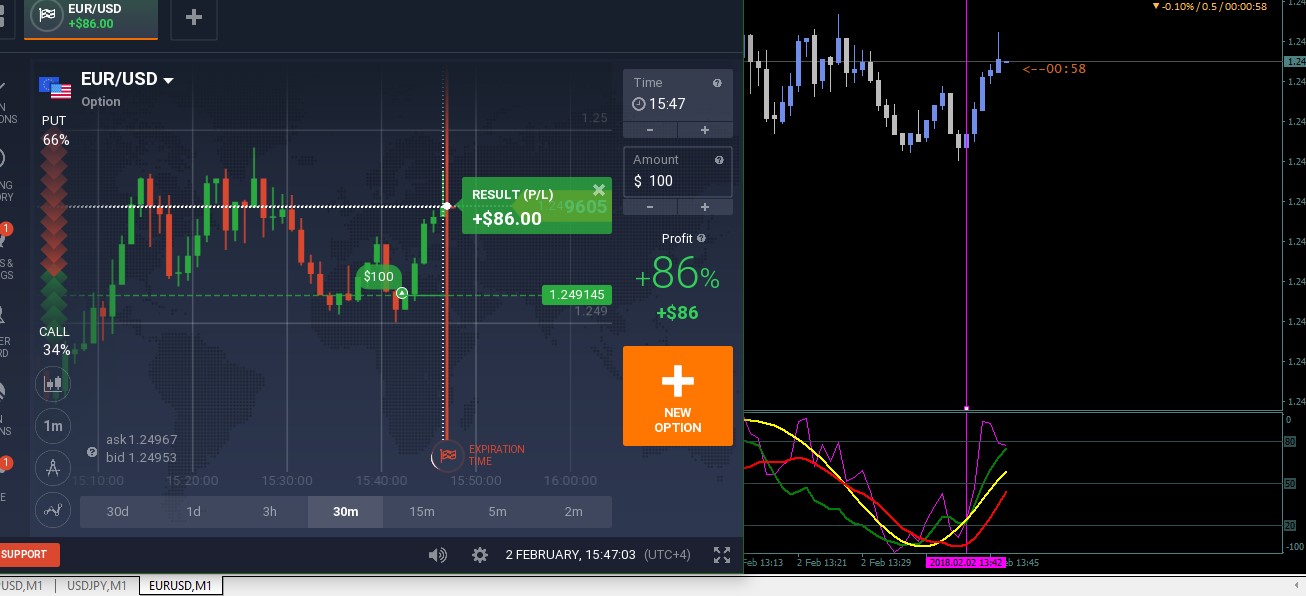Click the +$86 profit amount
The image size is (1306, 596).
click(677, 313)
